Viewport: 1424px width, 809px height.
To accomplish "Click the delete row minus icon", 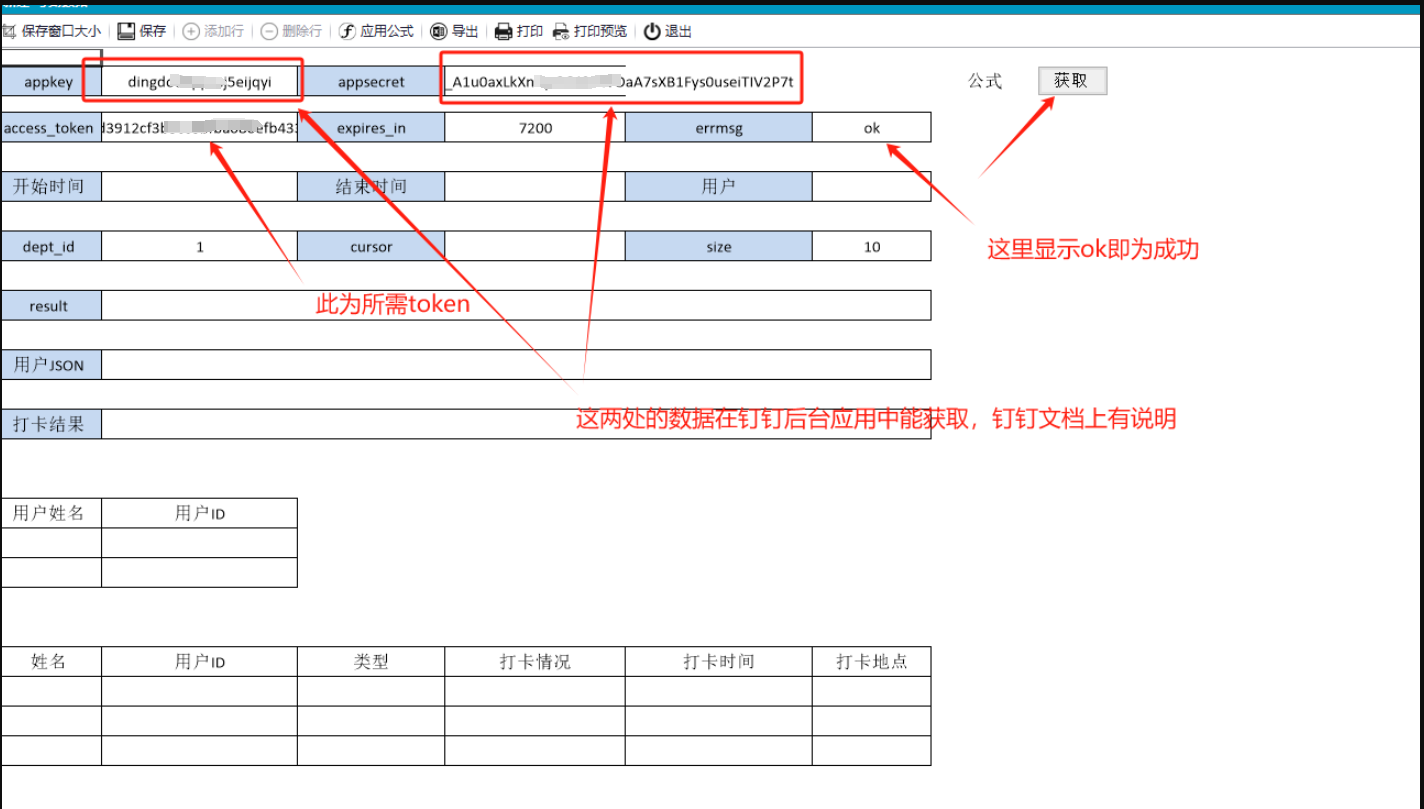I will point(269,31).
